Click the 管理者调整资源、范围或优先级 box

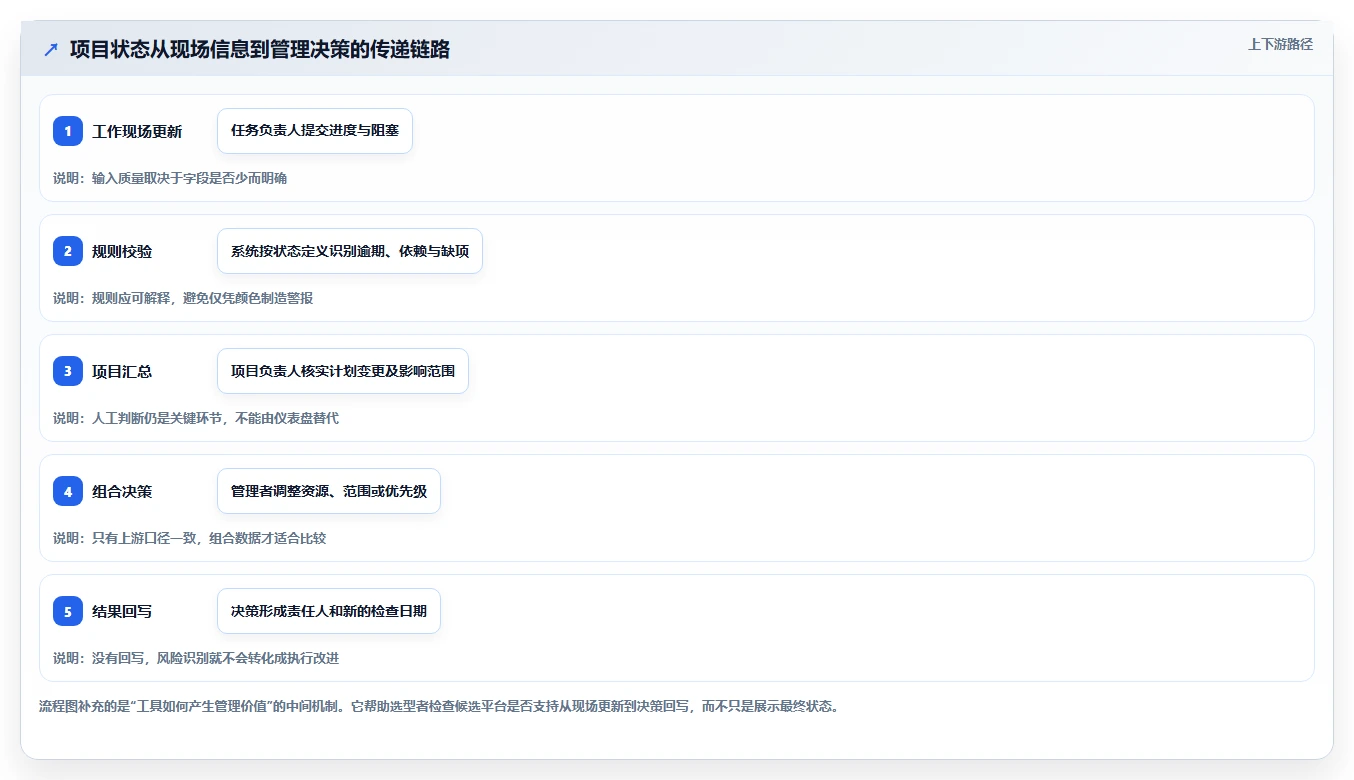[329, 491]
